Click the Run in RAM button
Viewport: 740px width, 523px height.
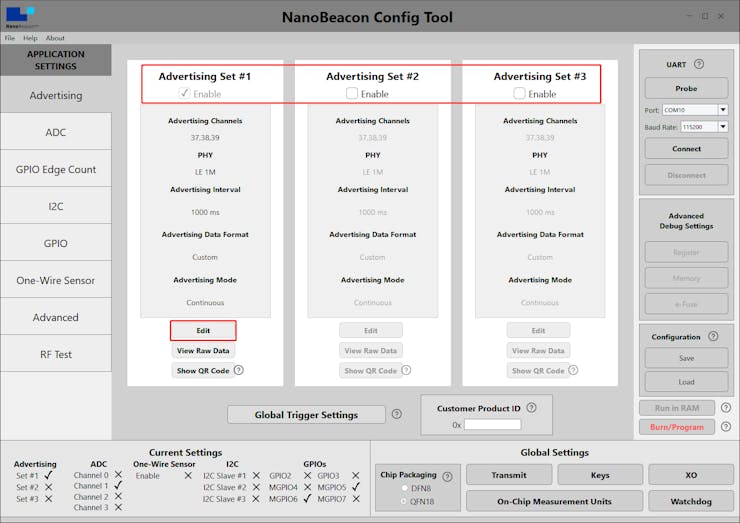click(x=677, y=408)
